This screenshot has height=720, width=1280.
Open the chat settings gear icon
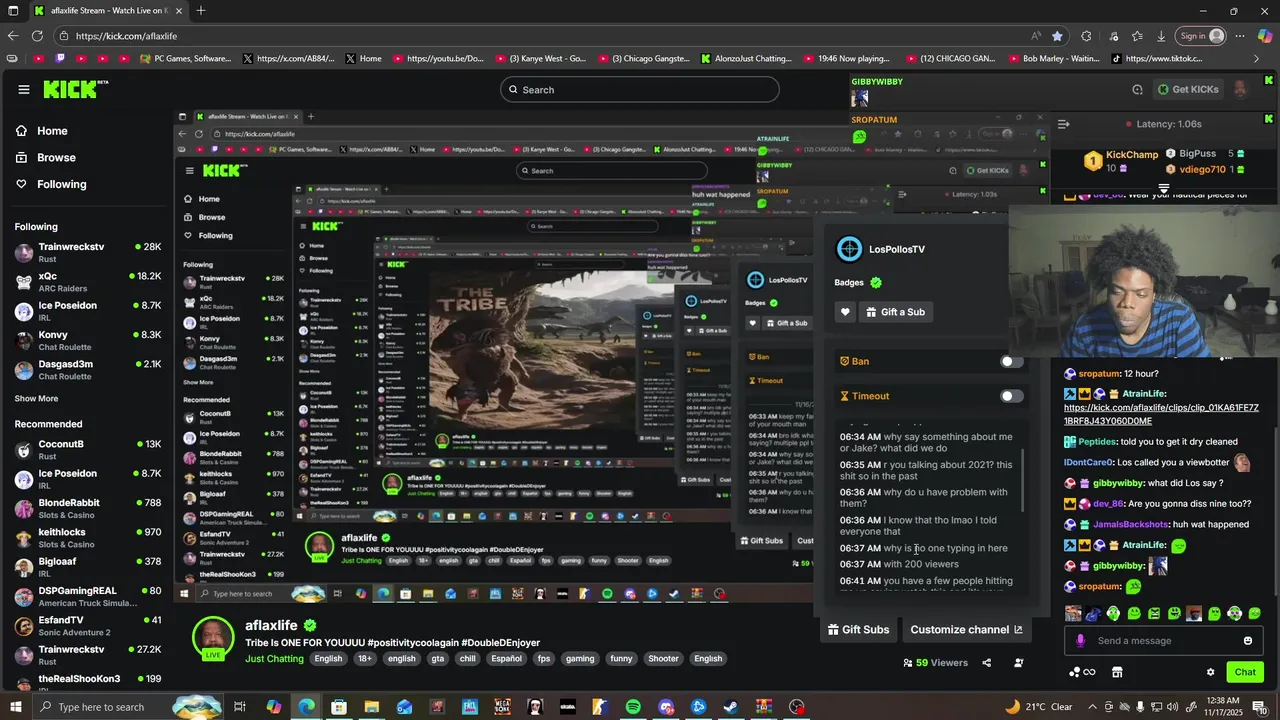coord(1210,672)
